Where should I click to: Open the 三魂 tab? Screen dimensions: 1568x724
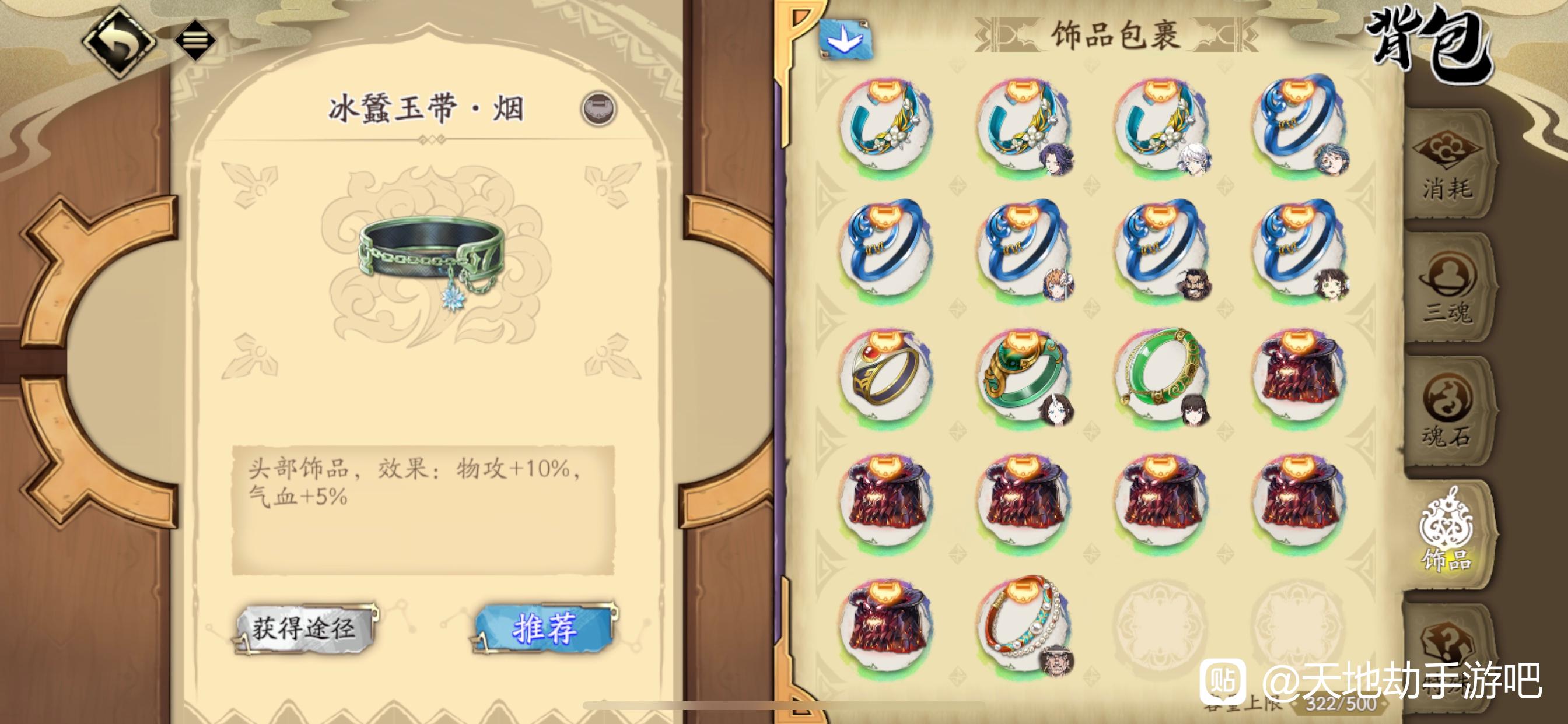(x=1448, y=288)
